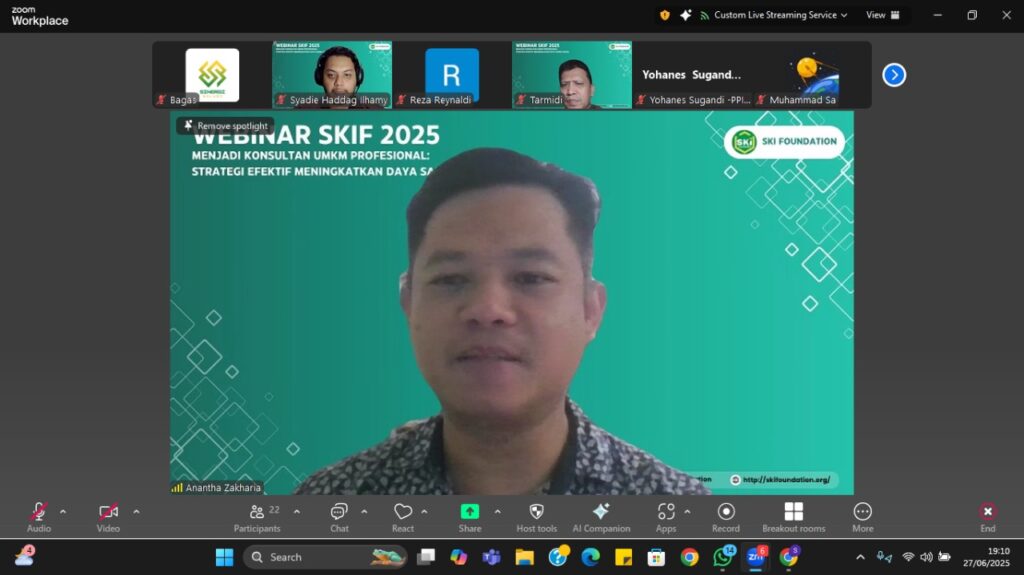This screenshot has height=575, width=1024.
Task: Click Remove spotlight on main video
Action: pos(225,125)
